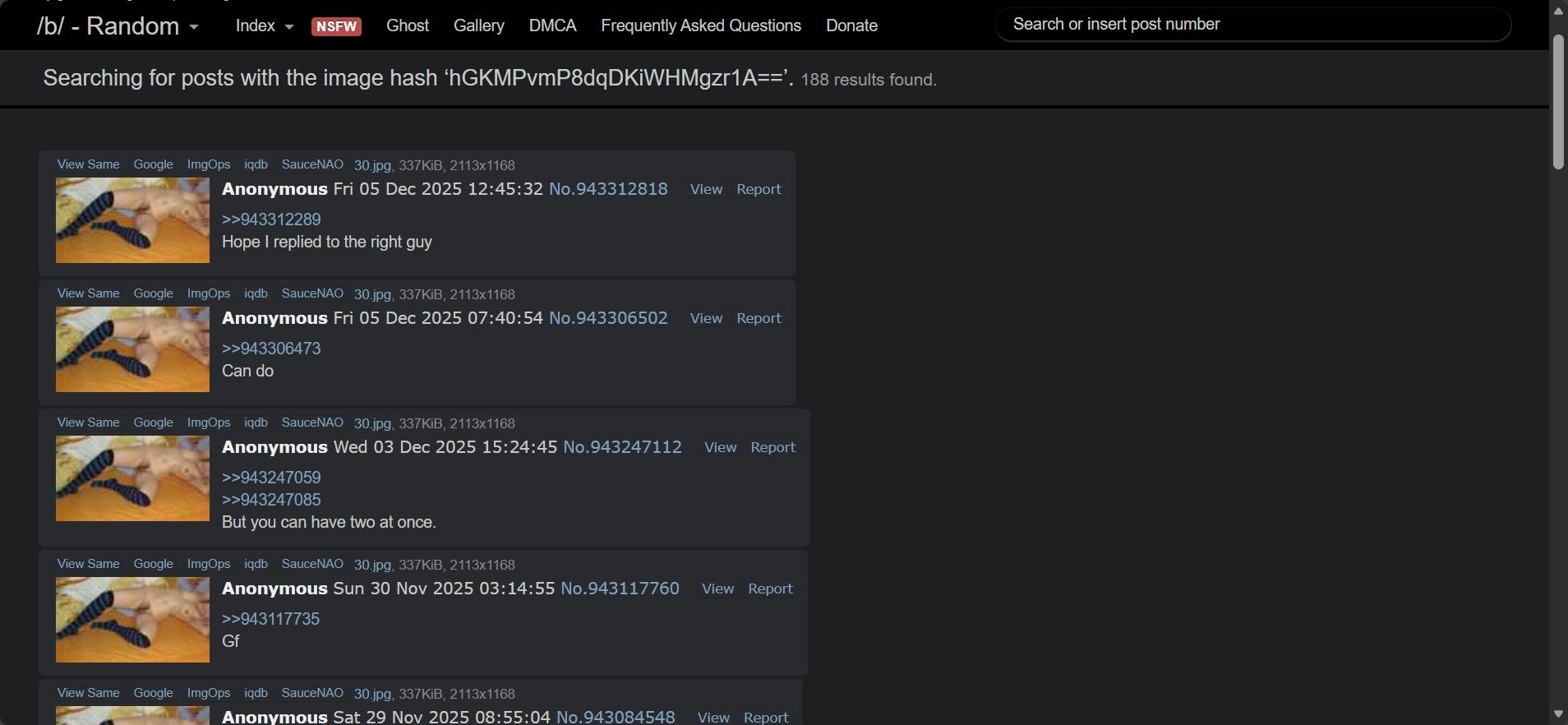Image resolution: width=1568 pixels, height=725 pixels.
Task: Click View on post No.943117760
Action: click(717, 589)
